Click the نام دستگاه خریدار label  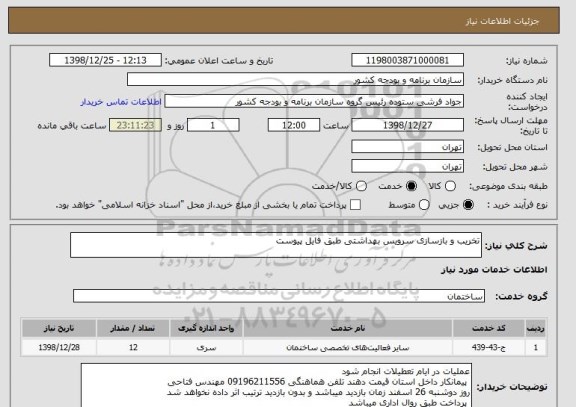(512, 80)
